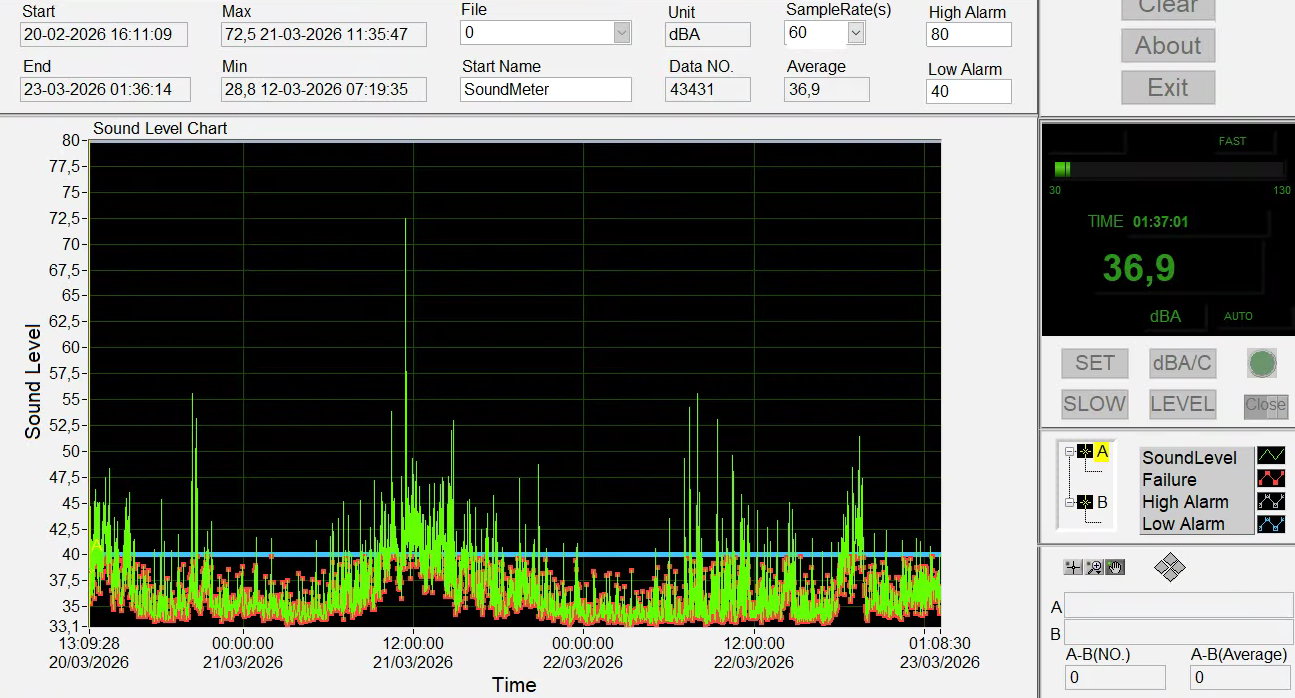
Task: Choose the hand pan tool
Action: [x=1115, y=568]
